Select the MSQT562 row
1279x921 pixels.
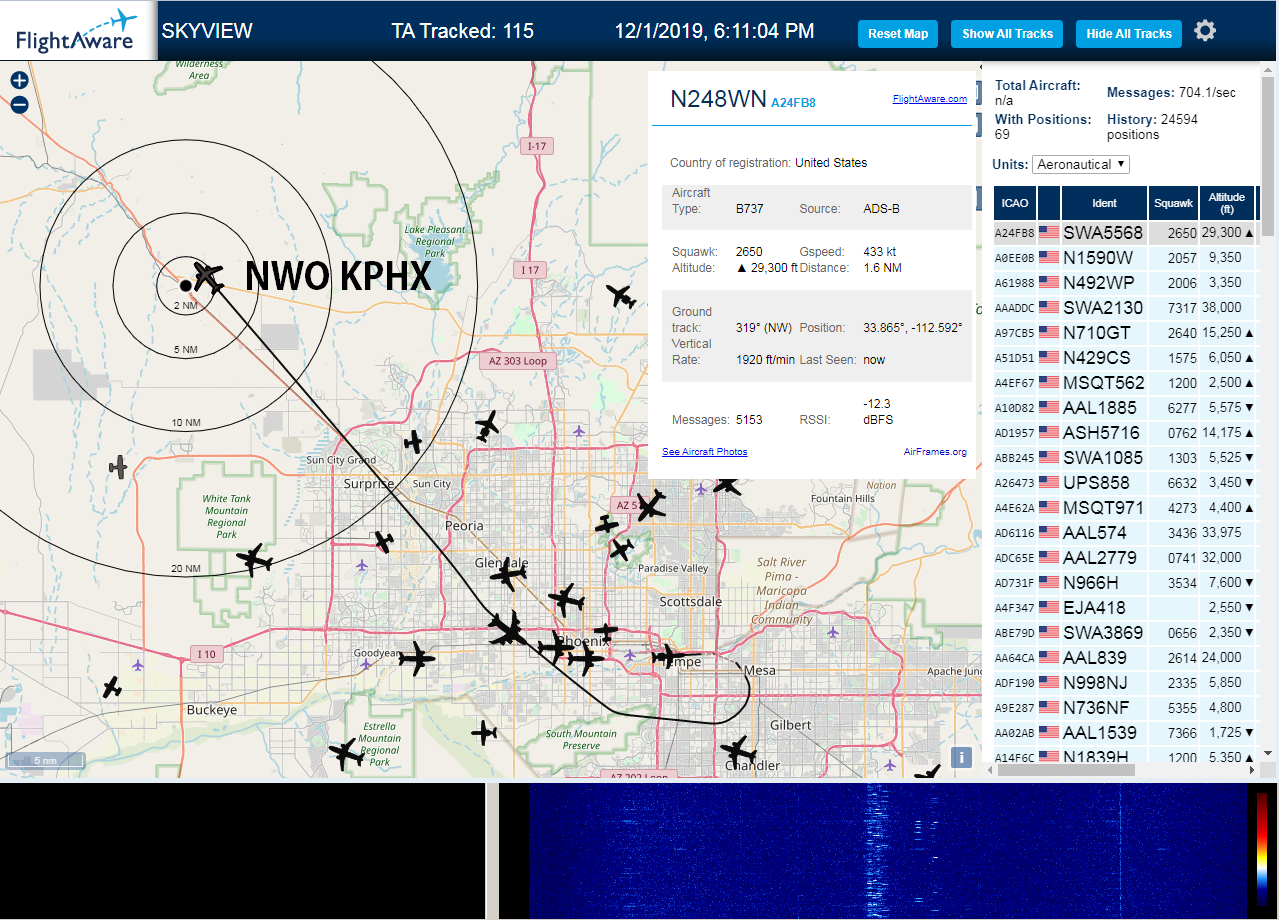tap(1125, 383)
